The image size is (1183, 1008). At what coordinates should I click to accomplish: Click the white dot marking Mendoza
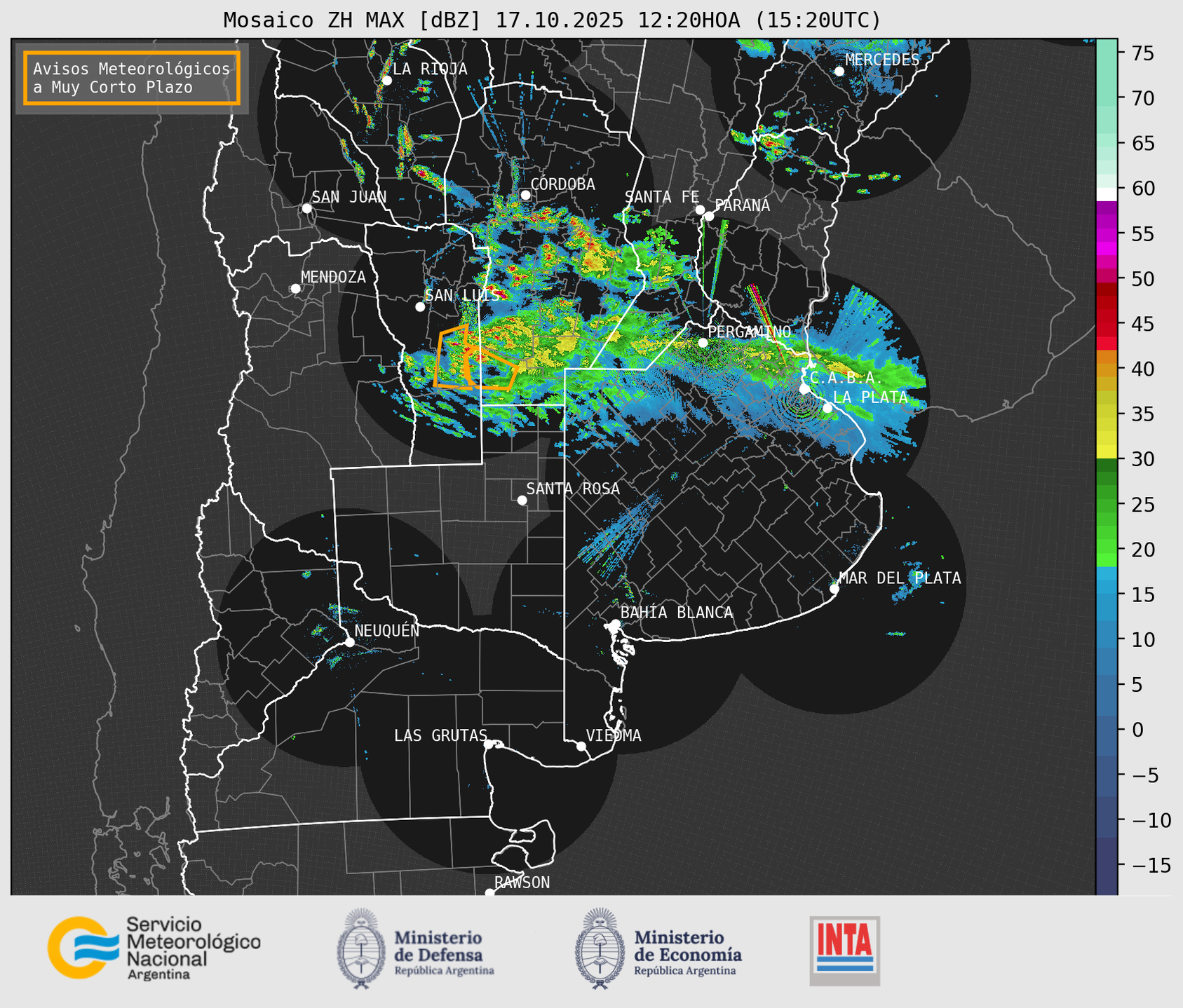pos(296,289)
